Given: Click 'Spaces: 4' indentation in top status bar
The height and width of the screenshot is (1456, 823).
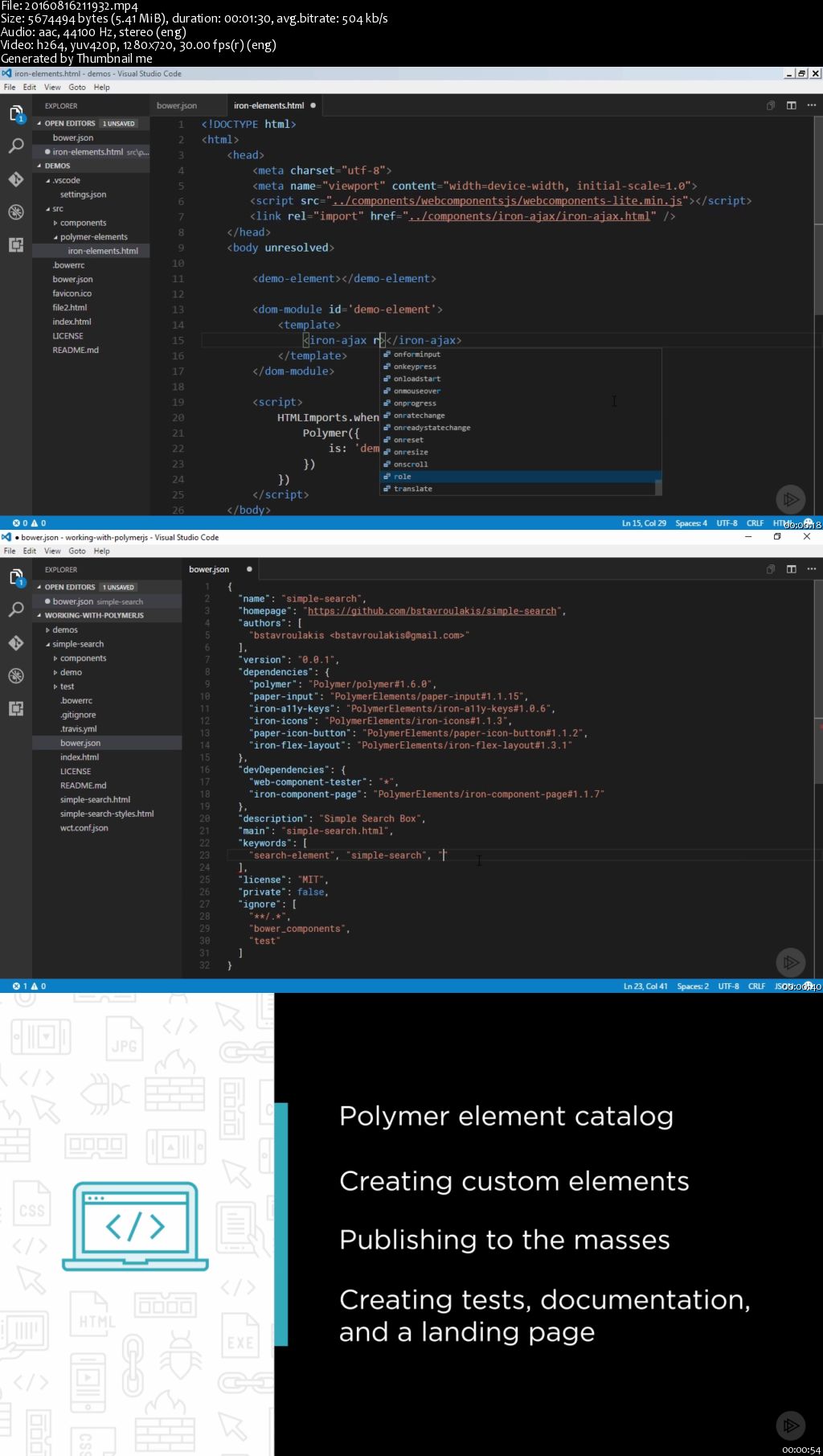Looking at the screenshot, I should coord(691,523).
